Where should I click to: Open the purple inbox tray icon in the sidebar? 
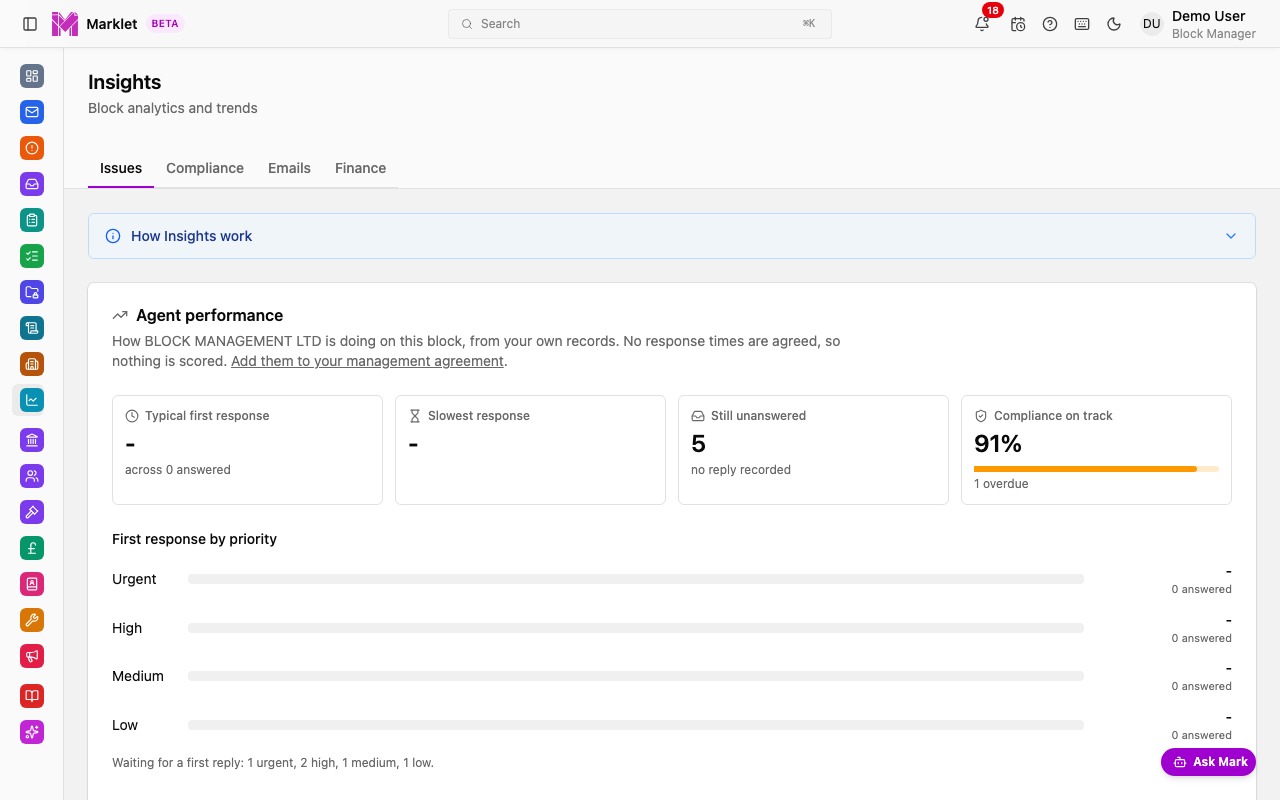(x=32, y=184)
